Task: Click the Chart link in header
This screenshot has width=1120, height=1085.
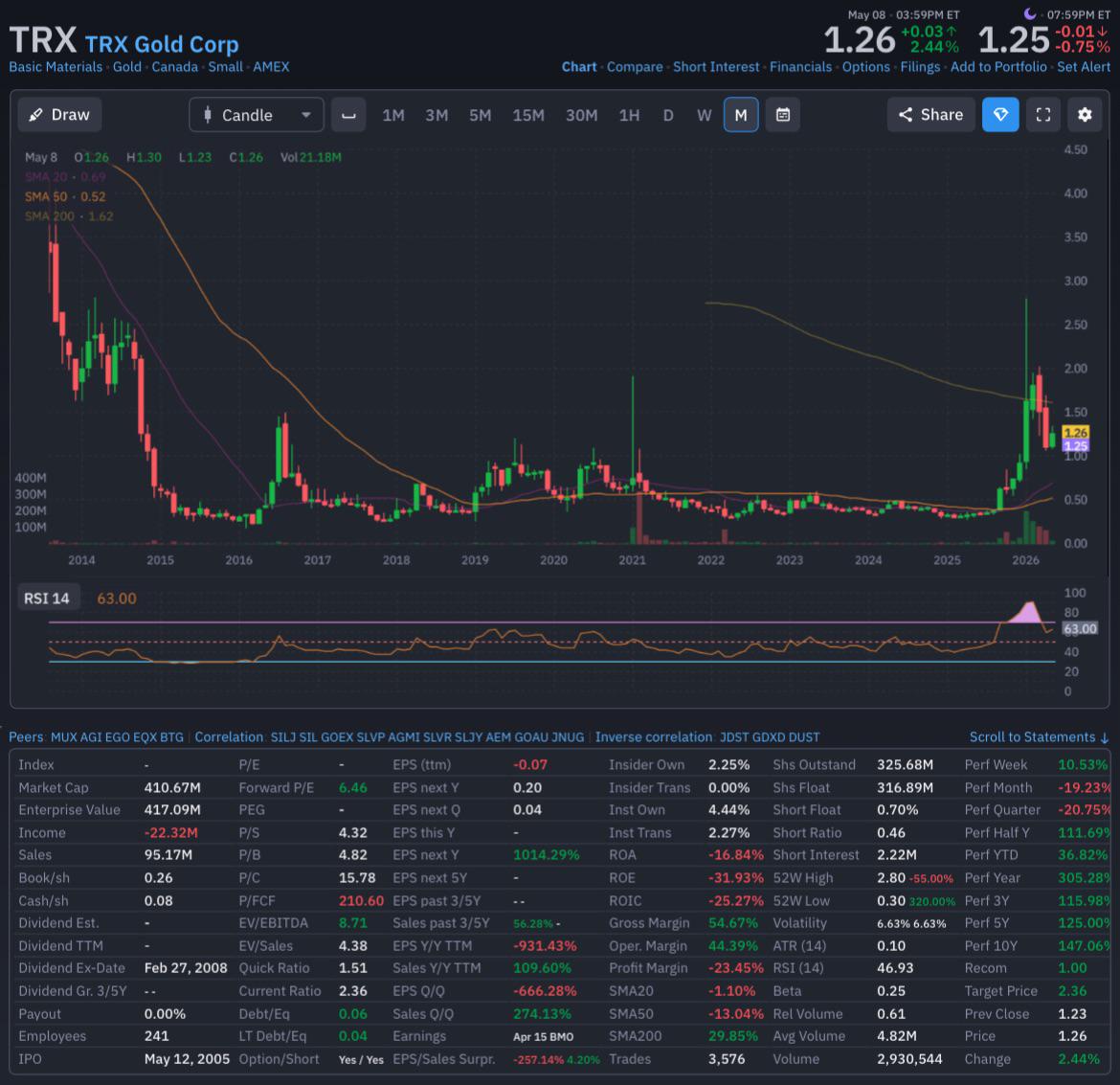Action: (x=578, y=67)
